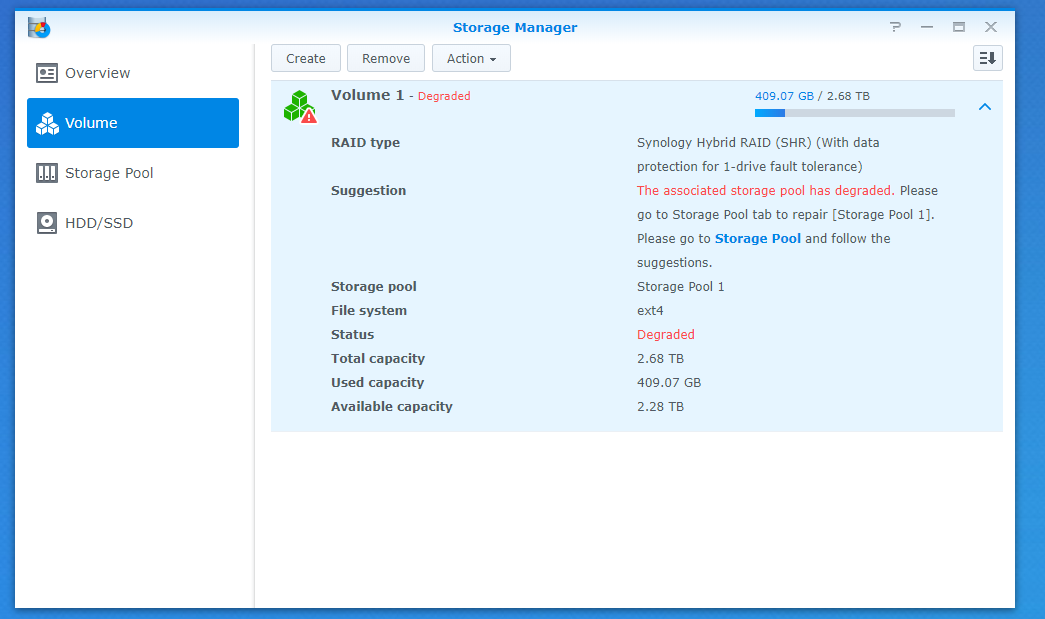Switch to the Overview tab

133,73
